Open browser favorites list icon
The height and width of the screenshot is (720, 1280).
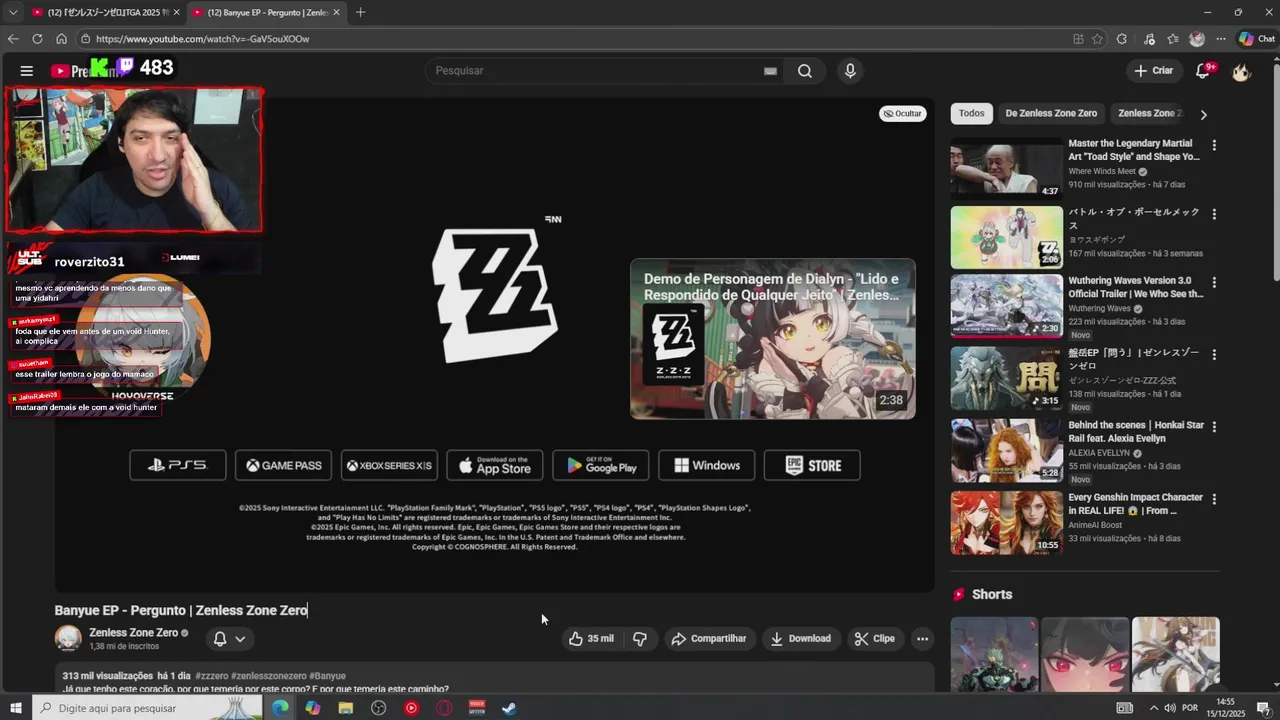click(x=1173, y=39)
